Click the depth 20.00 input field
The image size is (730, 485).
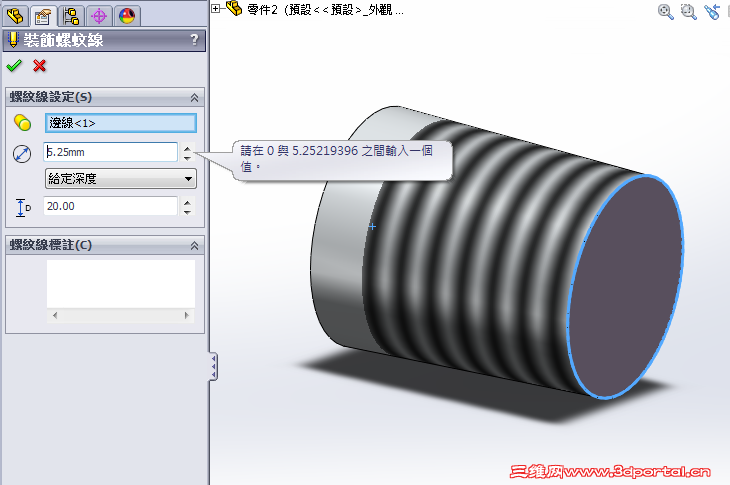(110, 206)
